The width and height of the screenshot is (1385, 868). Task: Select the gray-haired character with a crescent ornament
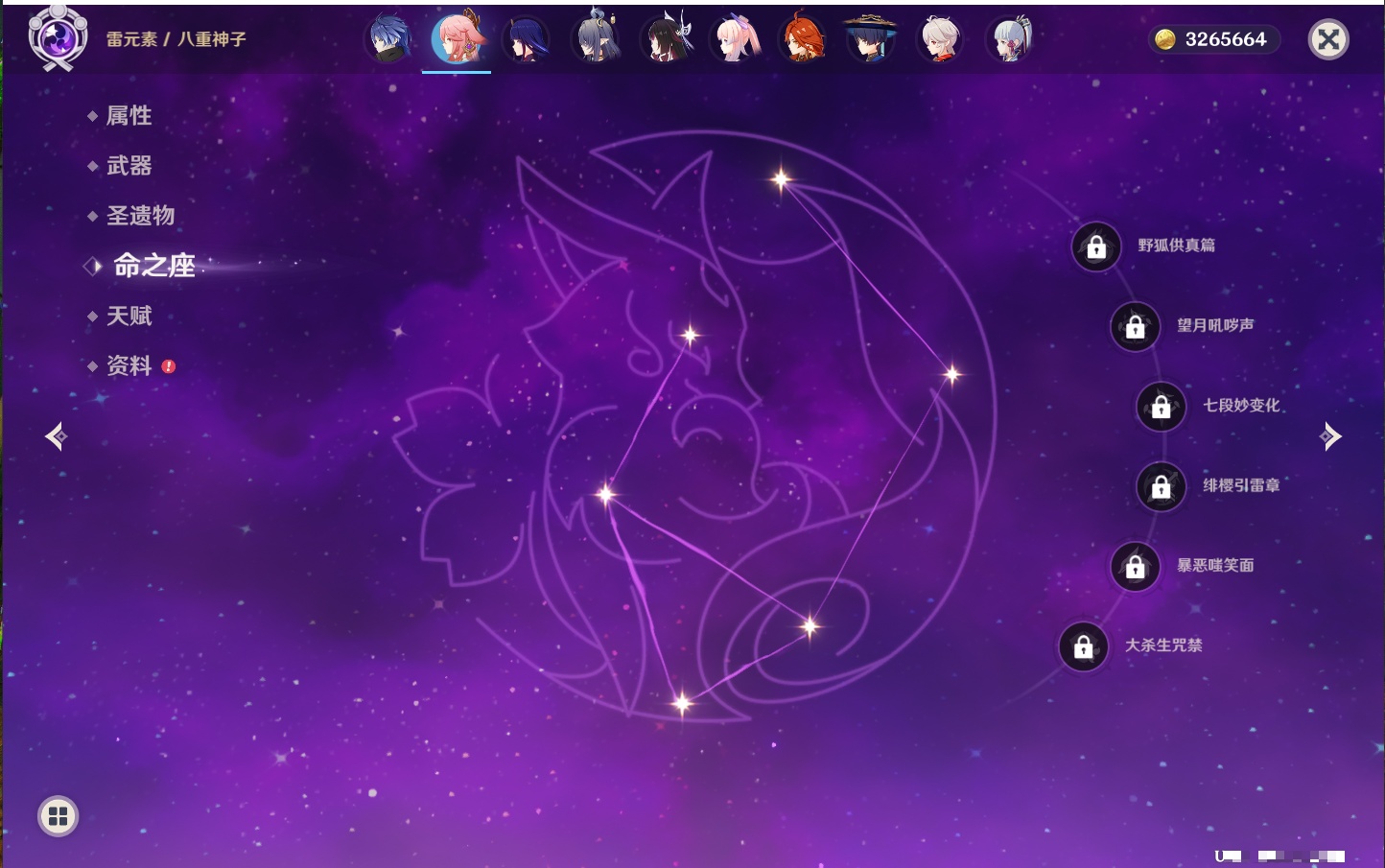point(595,39)
